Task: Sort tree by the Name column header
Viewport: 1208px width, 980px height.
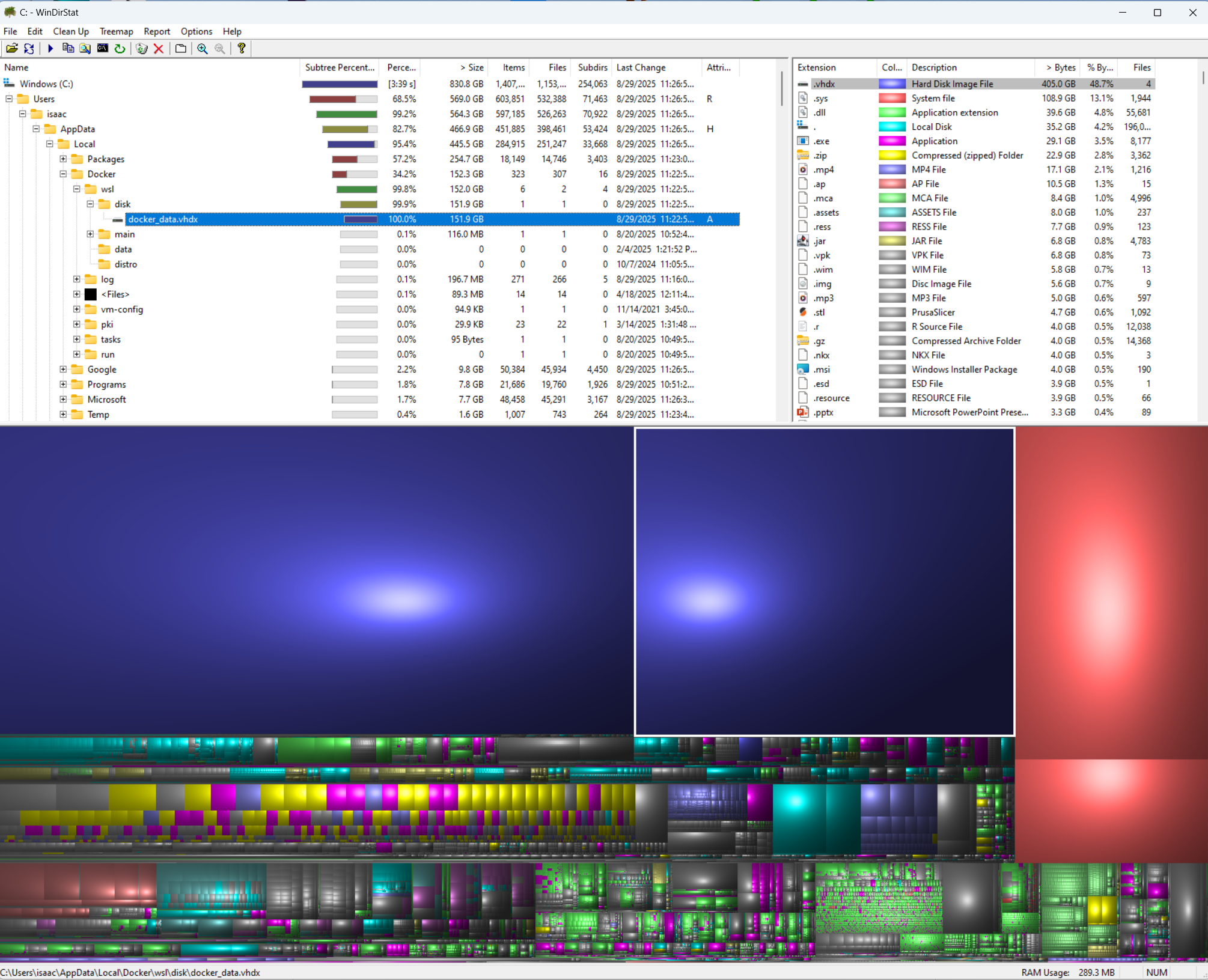Action: coord(150,67)
